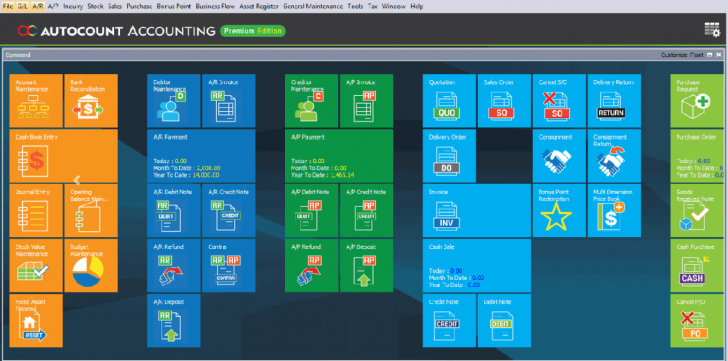Open the A/P Payment tile

click(339, 156)
